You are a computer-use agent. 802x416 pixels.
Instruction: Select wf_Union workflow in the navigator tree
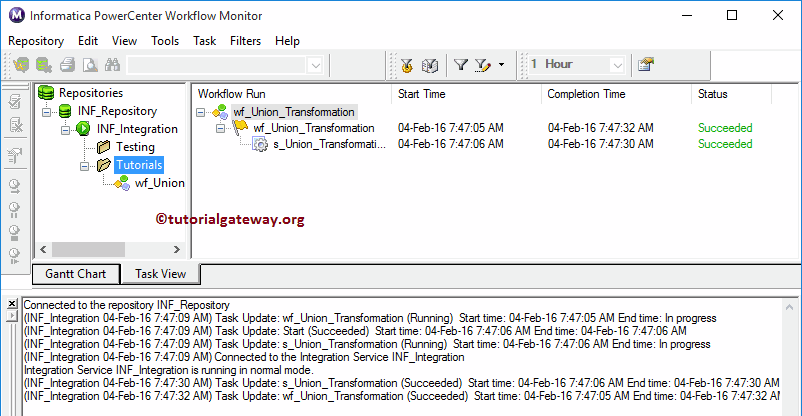[x=159, y=183]
